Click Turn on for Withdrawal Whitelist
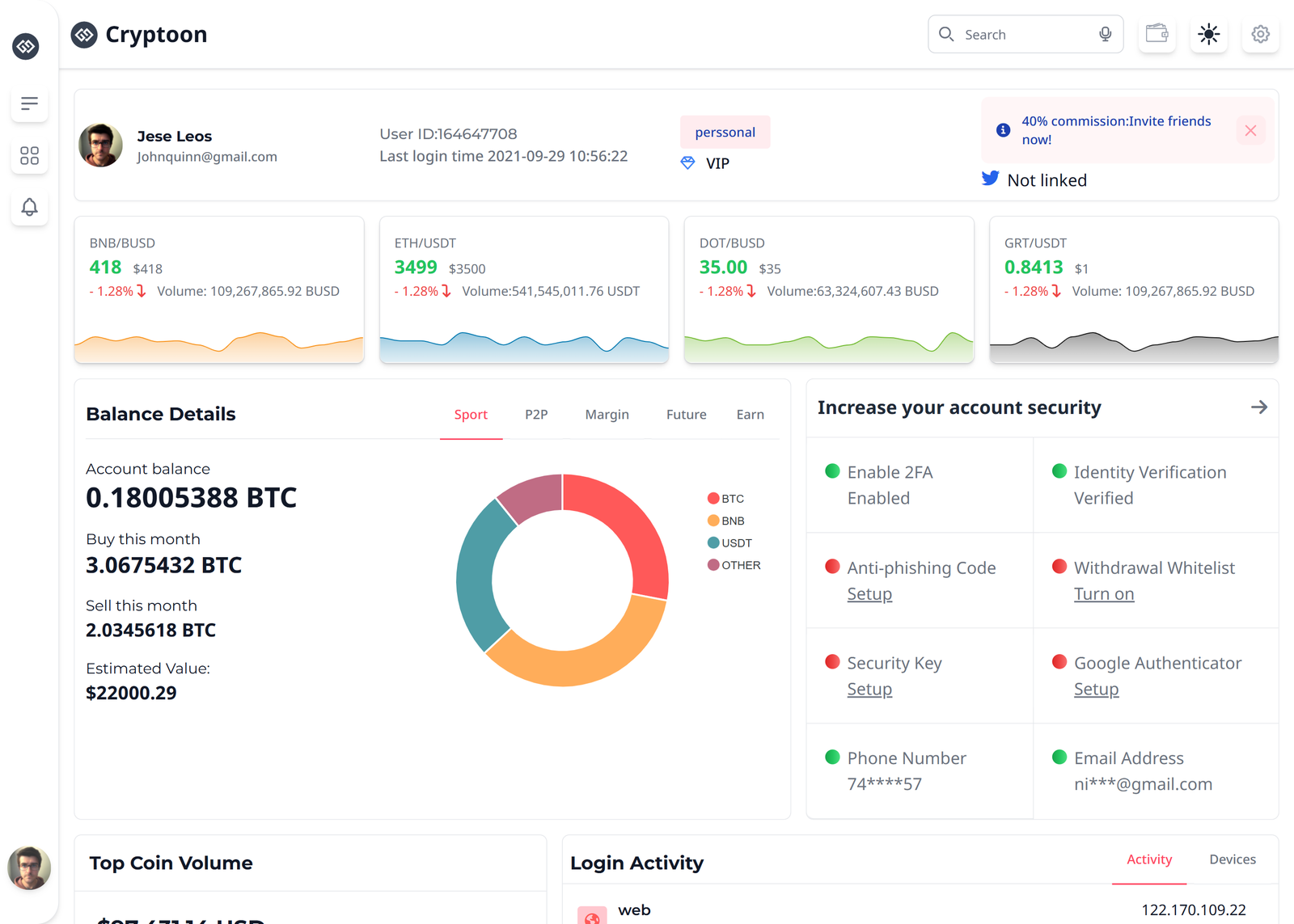The width and height of the screenshot is (1294, 924). [1103, 594]
